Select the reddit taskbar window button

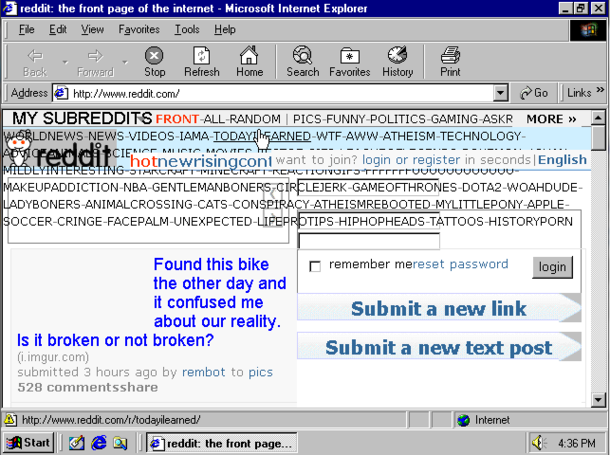[x=222, y=443]
